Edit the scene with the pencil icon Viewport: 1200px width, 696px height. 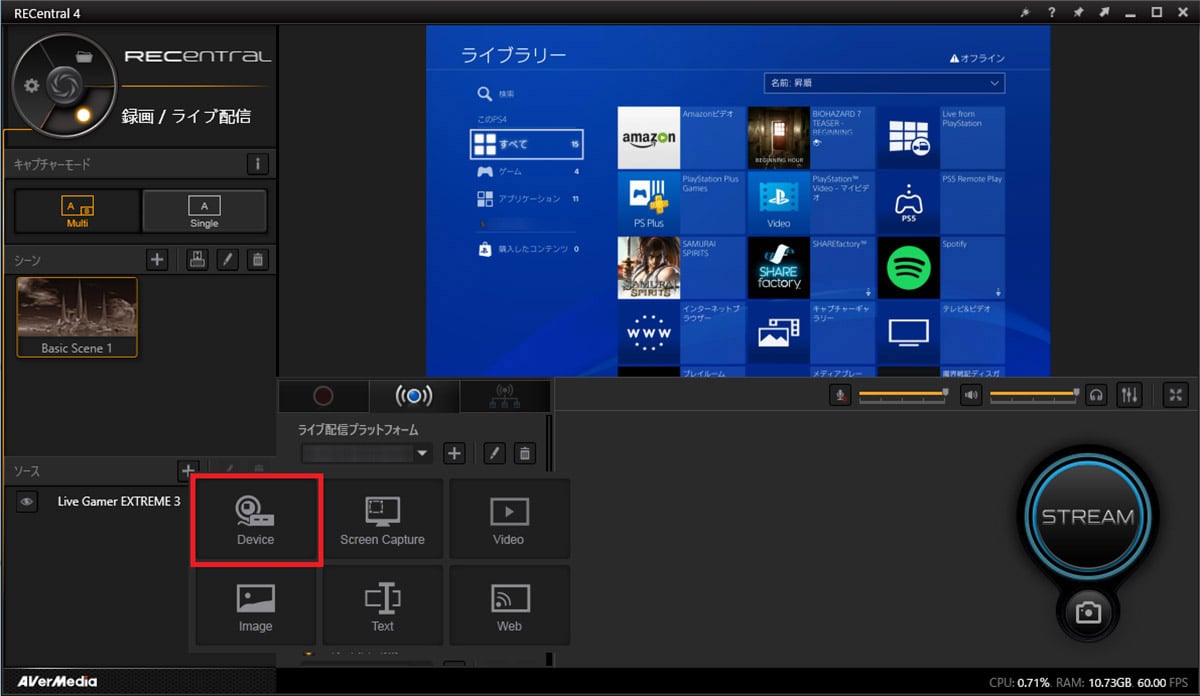tap(228, 260)
